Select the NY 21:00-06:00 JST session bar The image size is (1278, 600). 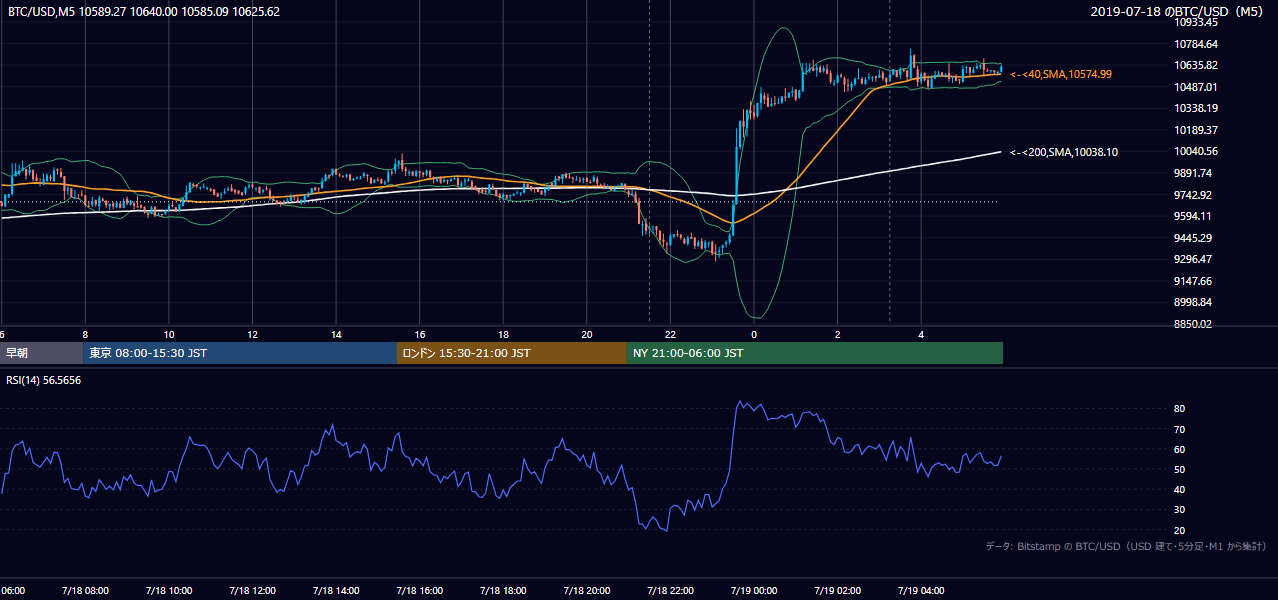click(815, 353)
